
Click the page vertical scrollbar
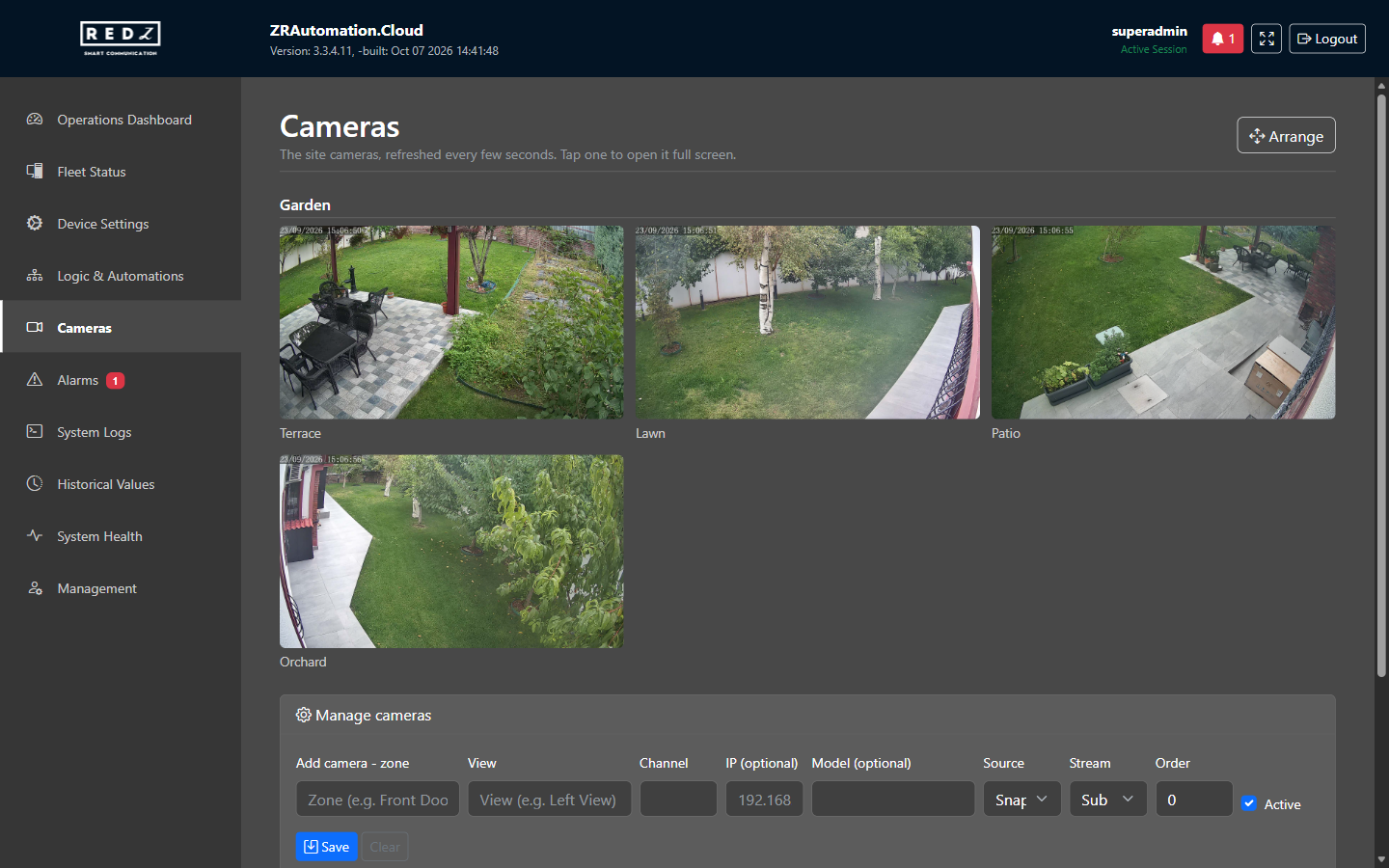(1381, 386)
